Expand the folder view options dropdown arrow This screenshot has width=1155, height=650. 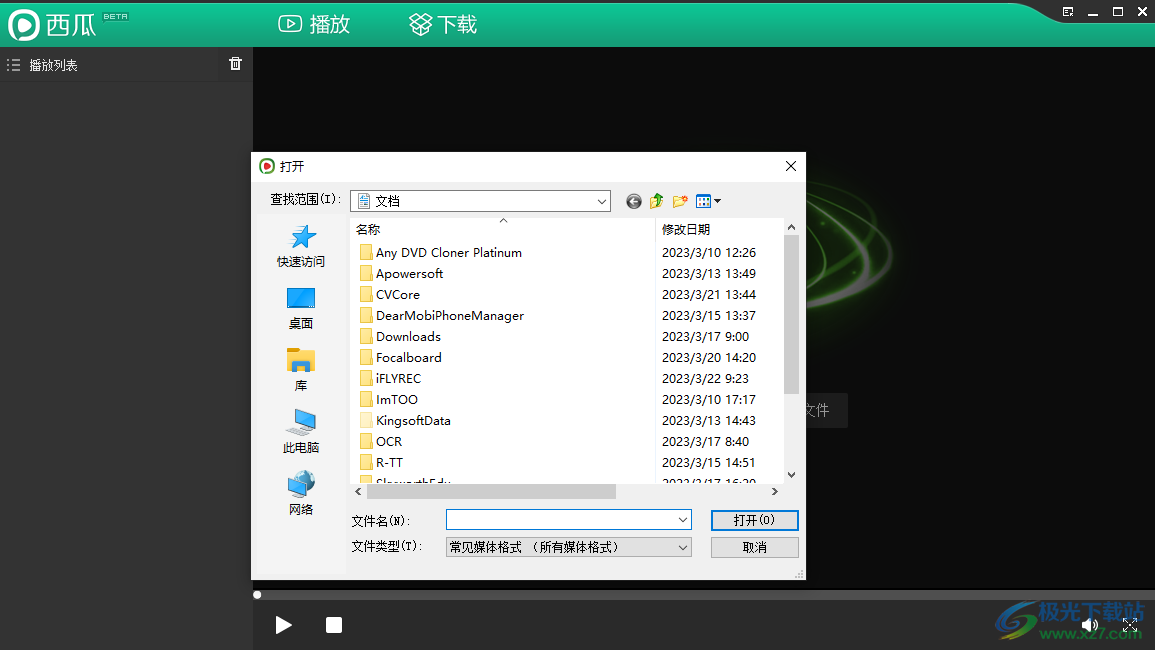coord(717,200)
